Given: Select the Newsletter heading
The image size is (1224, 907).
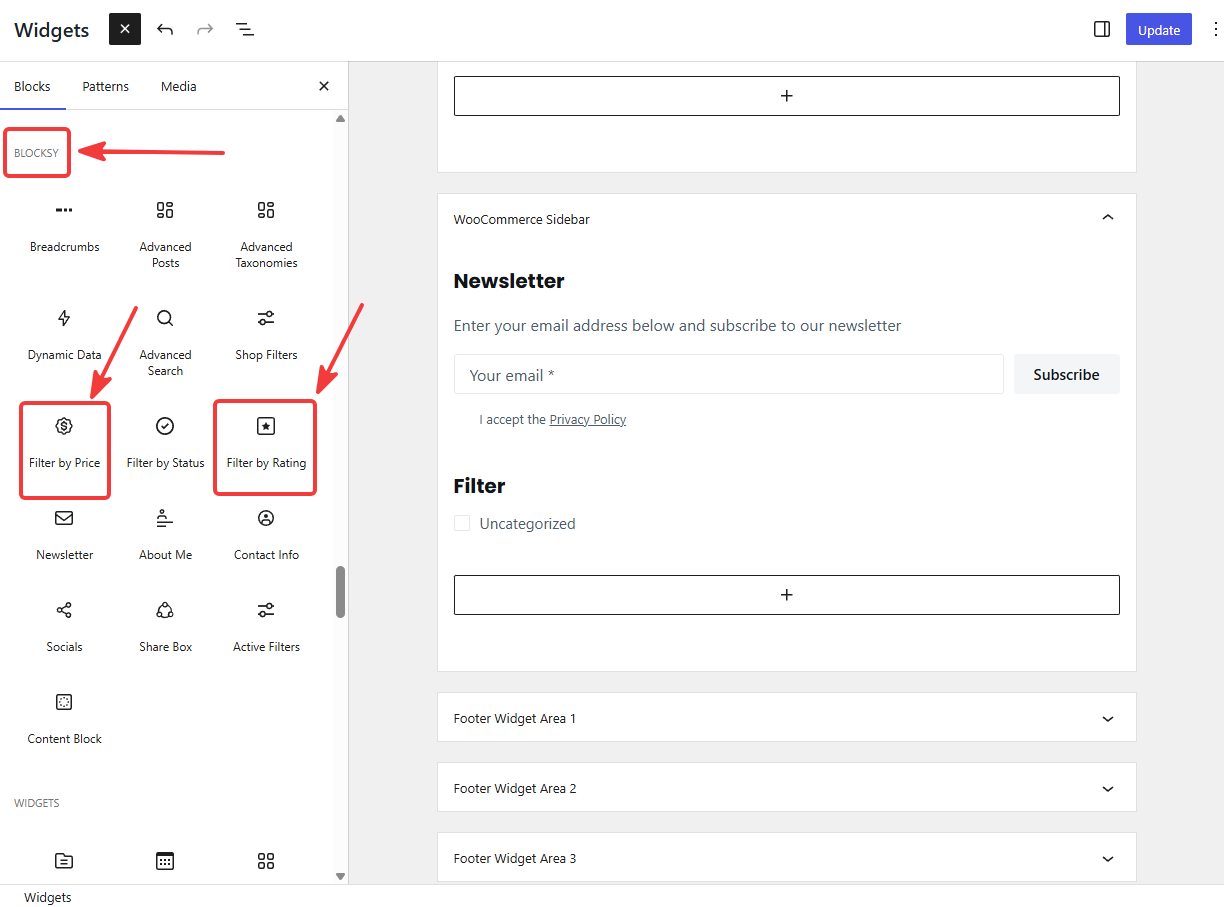Looking at the screenshot, I should pyautogui.click(x=509, y=281).
